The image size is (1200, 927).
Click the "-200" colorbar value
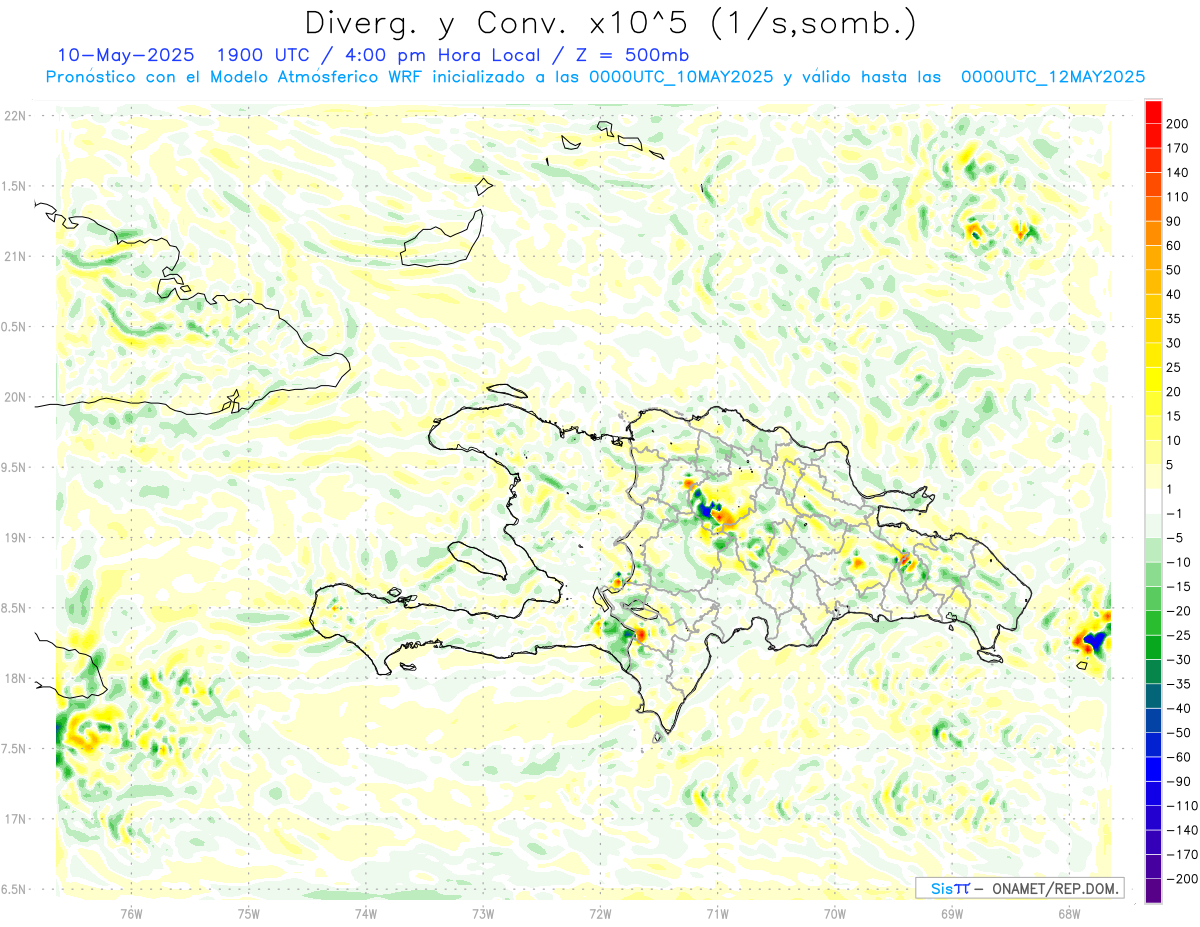click(x=1181, y=879)
